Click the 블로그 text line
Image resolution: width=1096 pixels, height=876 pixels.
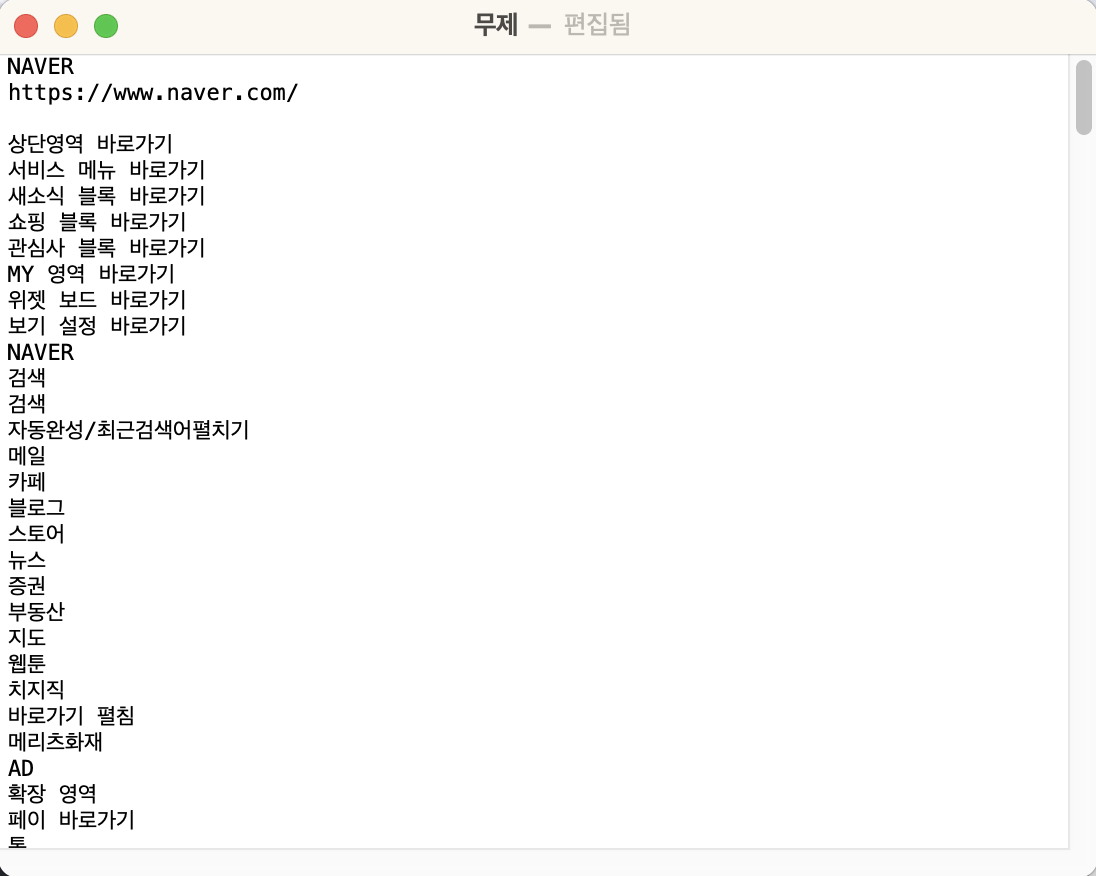[x=36, y=508]
